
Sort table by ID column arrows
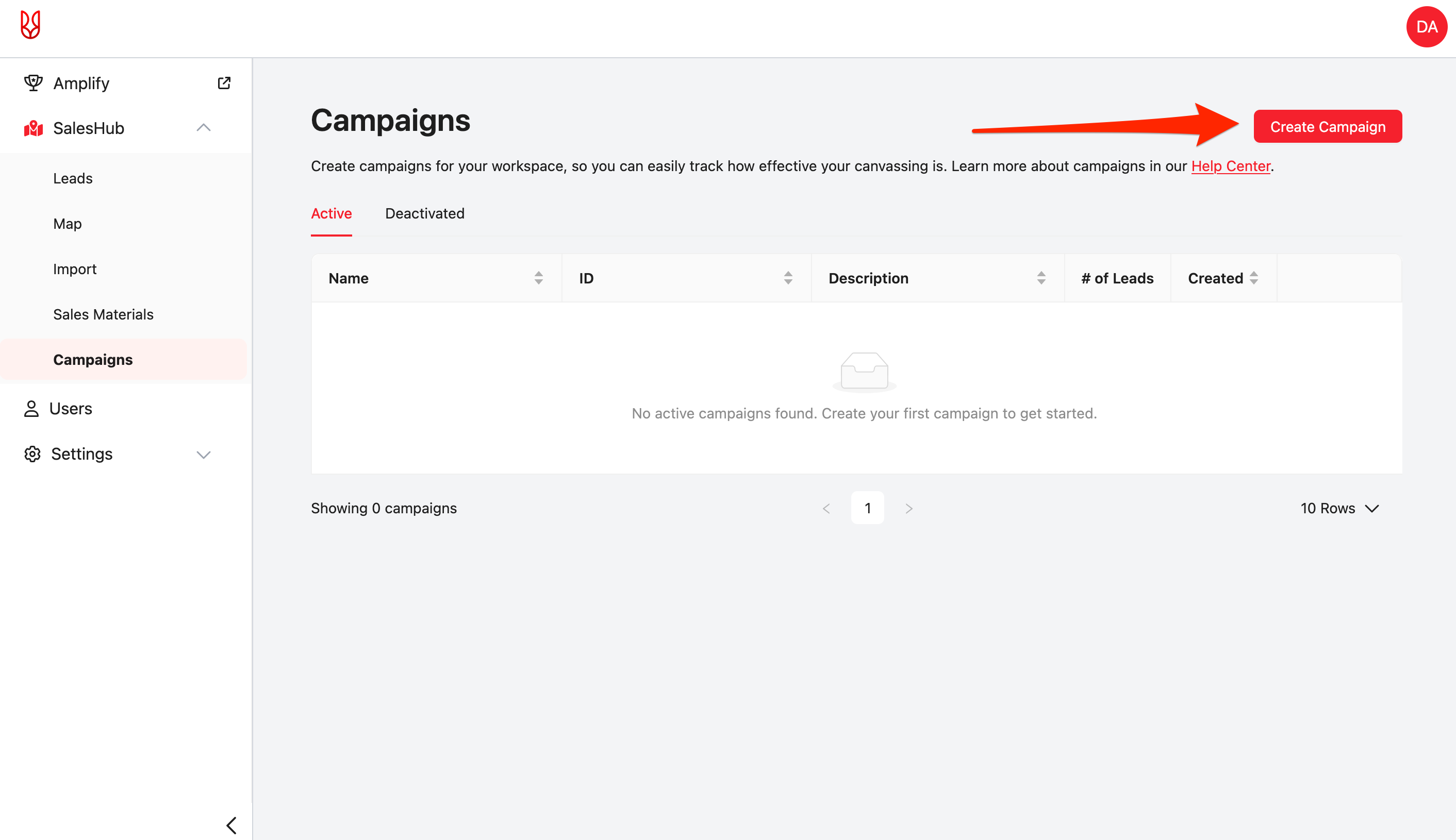pyautogui.click(x=788, y=278)
